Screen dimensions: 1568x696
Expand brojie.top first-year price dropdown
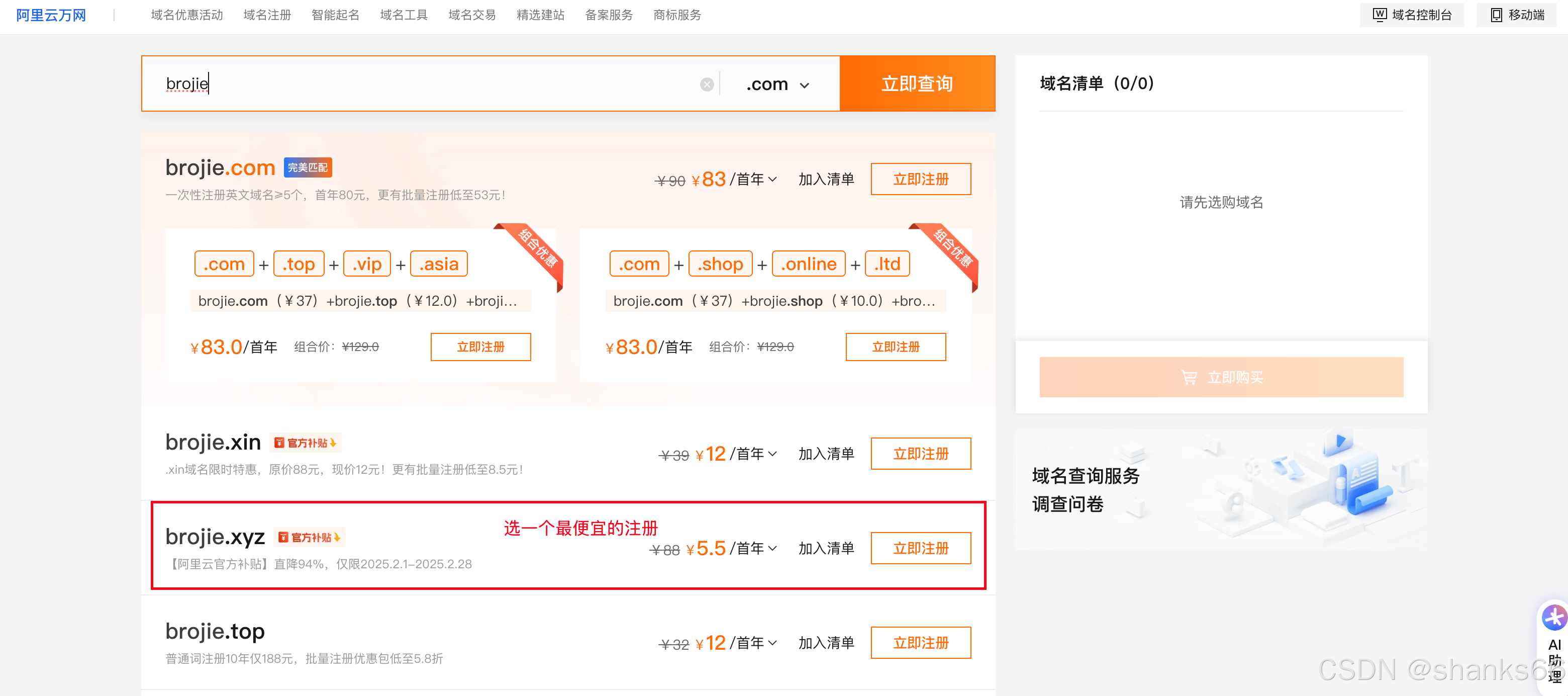pyautogui.click(x=772, y=642)
